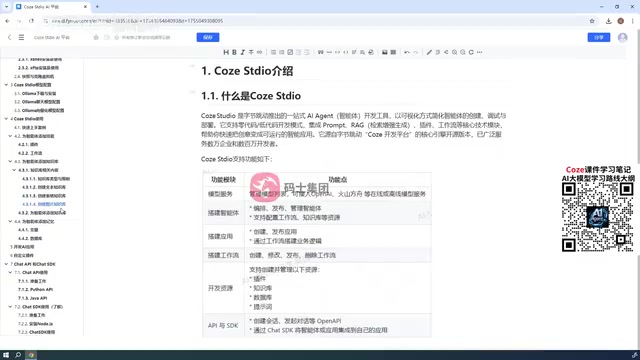Undo the last edit
Screen dimensions: 640x360
(x=407, y=52)
